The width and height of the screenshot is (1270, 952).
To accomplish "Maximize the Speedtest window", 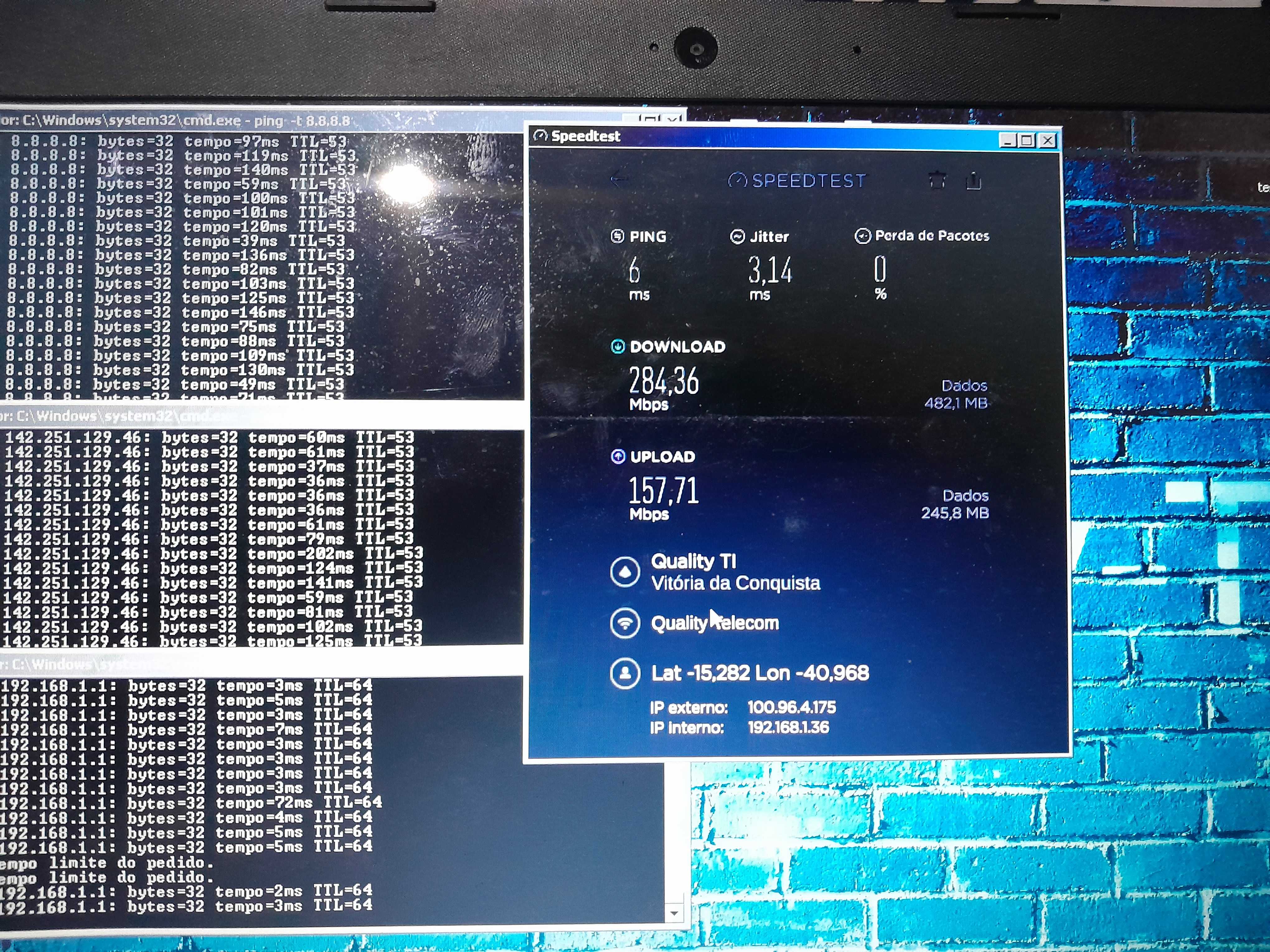I will (x=1027, y=140).
